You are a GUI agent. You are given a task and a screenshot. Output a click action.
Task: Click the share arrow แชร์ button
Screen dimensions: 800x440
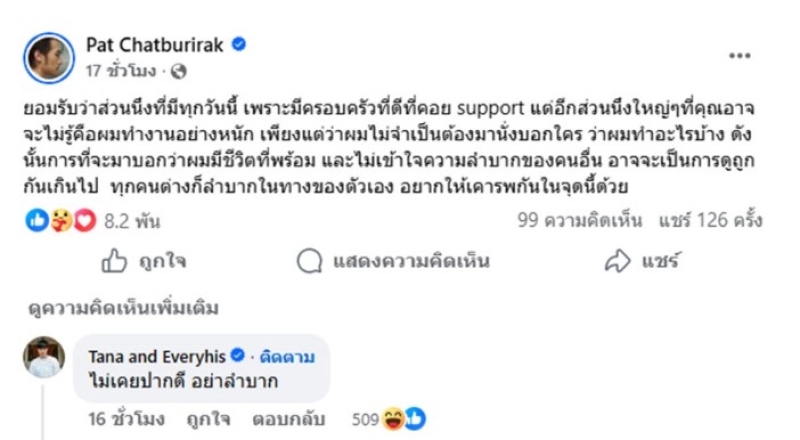pos(641,262)
